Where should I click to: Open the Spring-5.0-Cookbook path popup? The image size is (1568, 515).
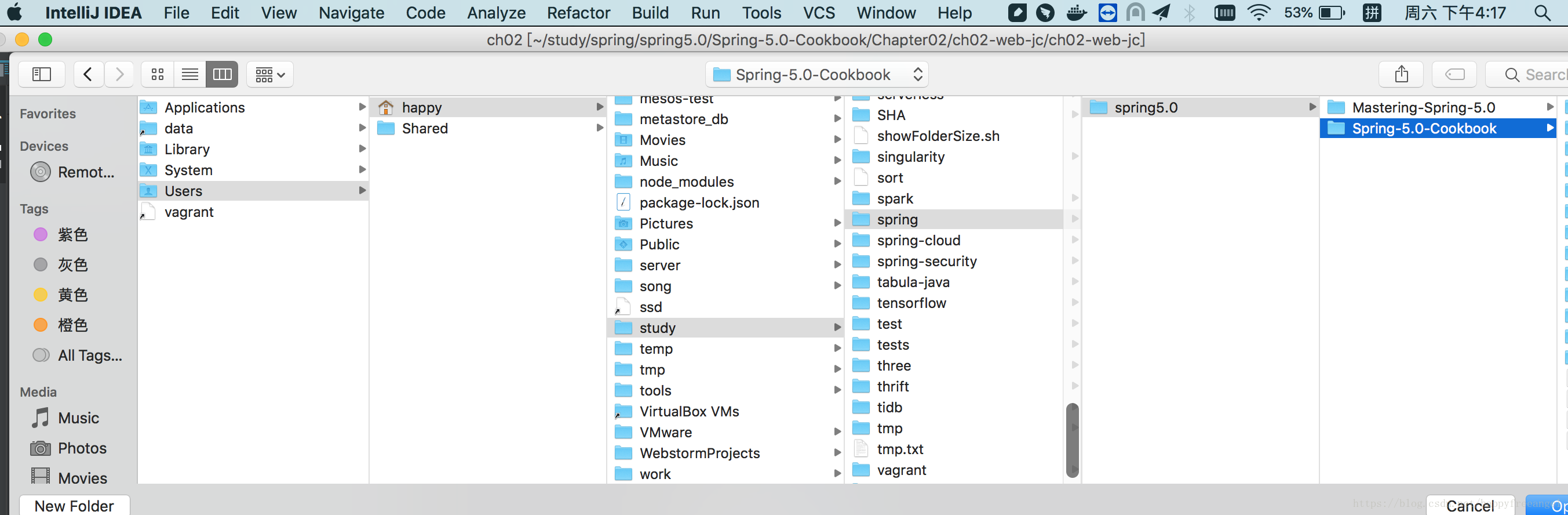pyautogui.click(x=816, y=74)
